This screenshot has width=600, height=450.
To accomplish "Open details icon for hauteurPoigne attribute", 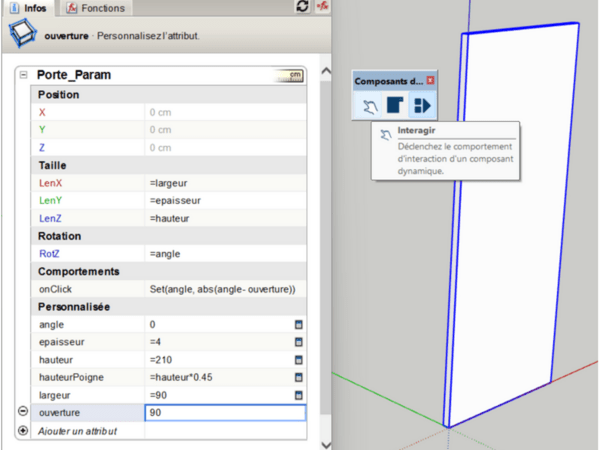I will pyautogui.click(x=298, y=377).
